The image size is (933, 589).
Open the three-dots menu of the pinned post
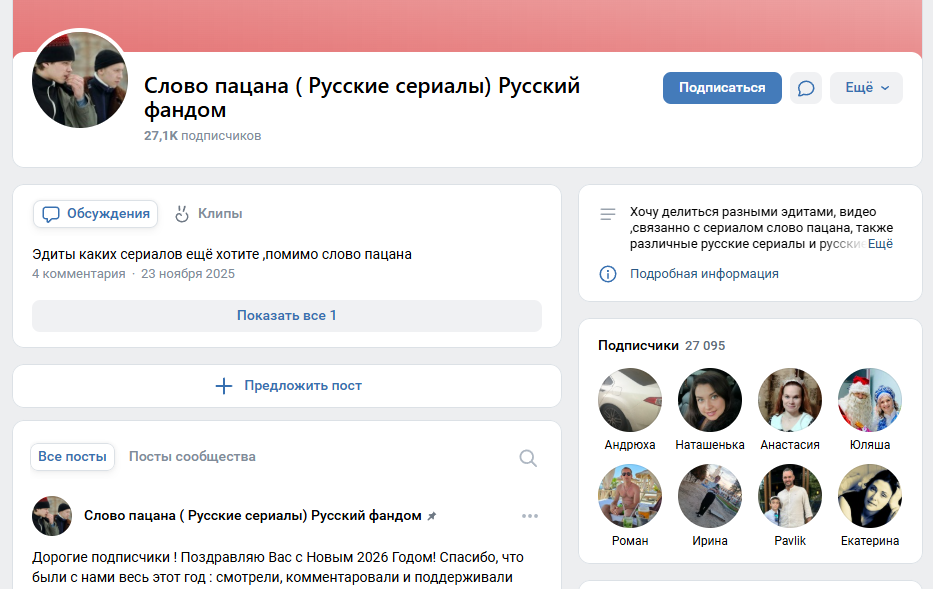(530, 516)
